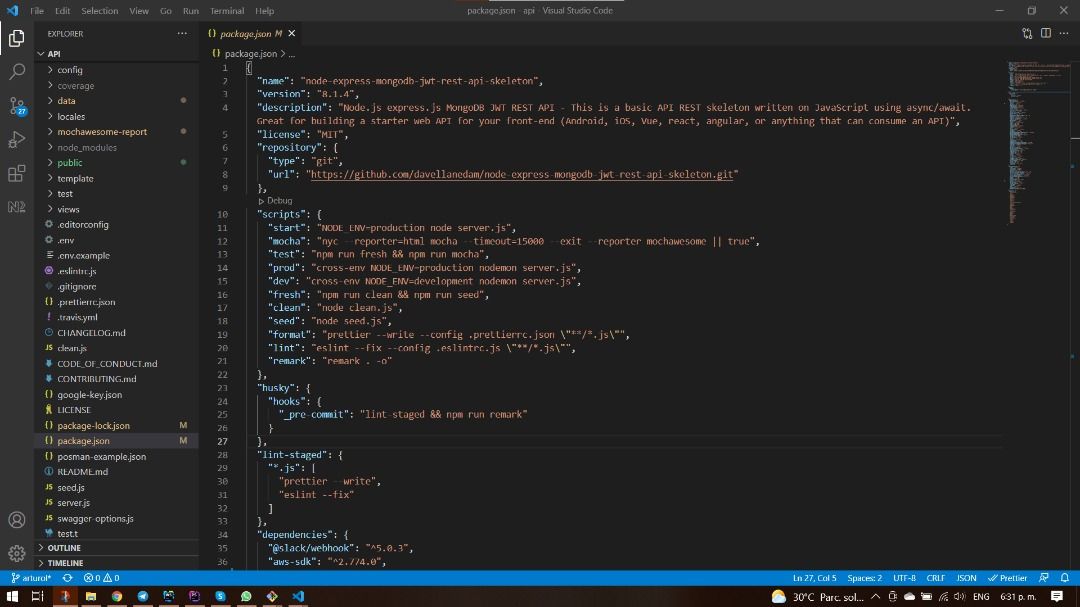This screenshot has height=607, width=1080.
Task: Open .eslintrc.js in the explorer
Action: [x=117, y=271]
